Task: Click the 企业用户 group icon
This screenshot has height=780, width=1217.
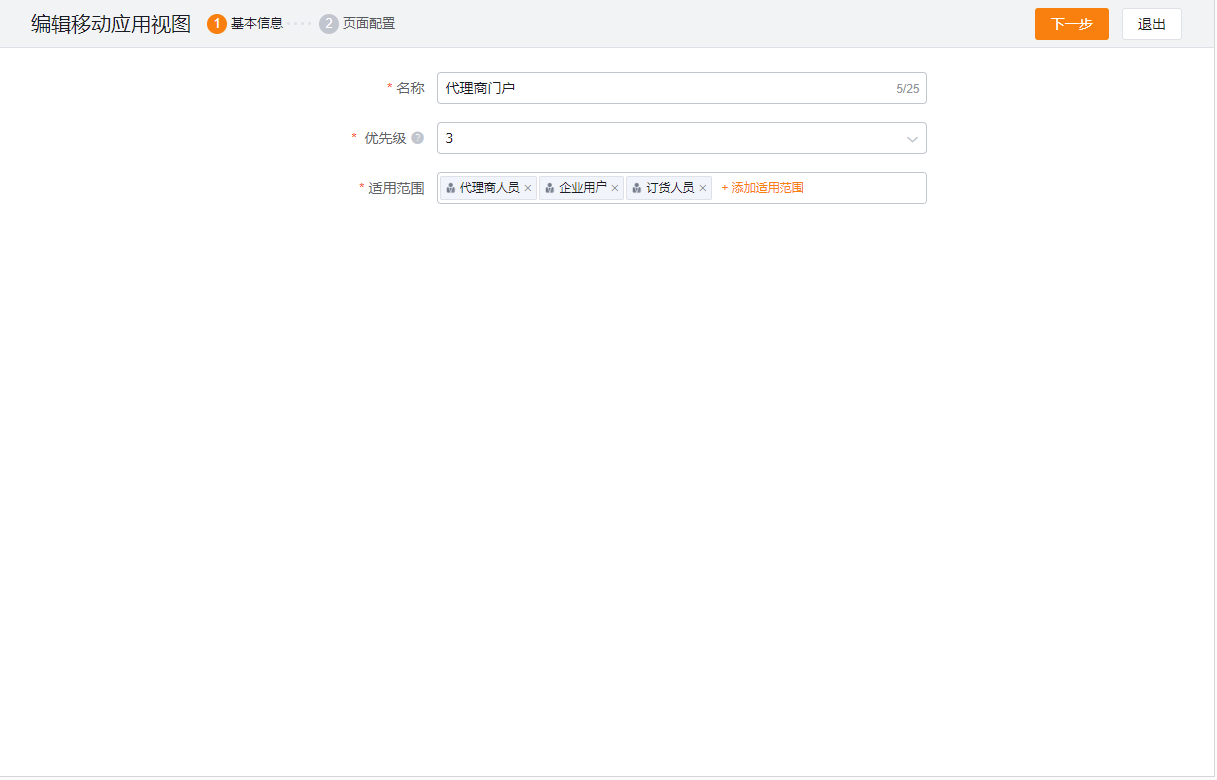Action: [x=550, y=188]
